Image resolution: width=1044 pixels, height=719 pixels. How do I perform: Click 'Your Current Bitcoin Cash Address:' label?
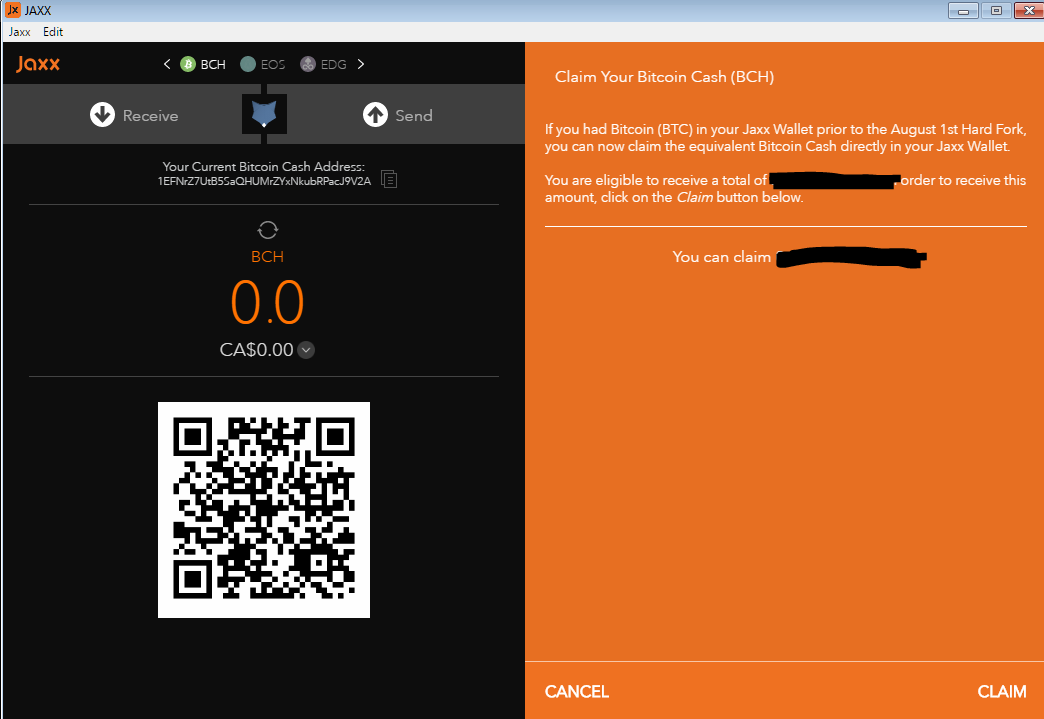(x=264, y=166)
